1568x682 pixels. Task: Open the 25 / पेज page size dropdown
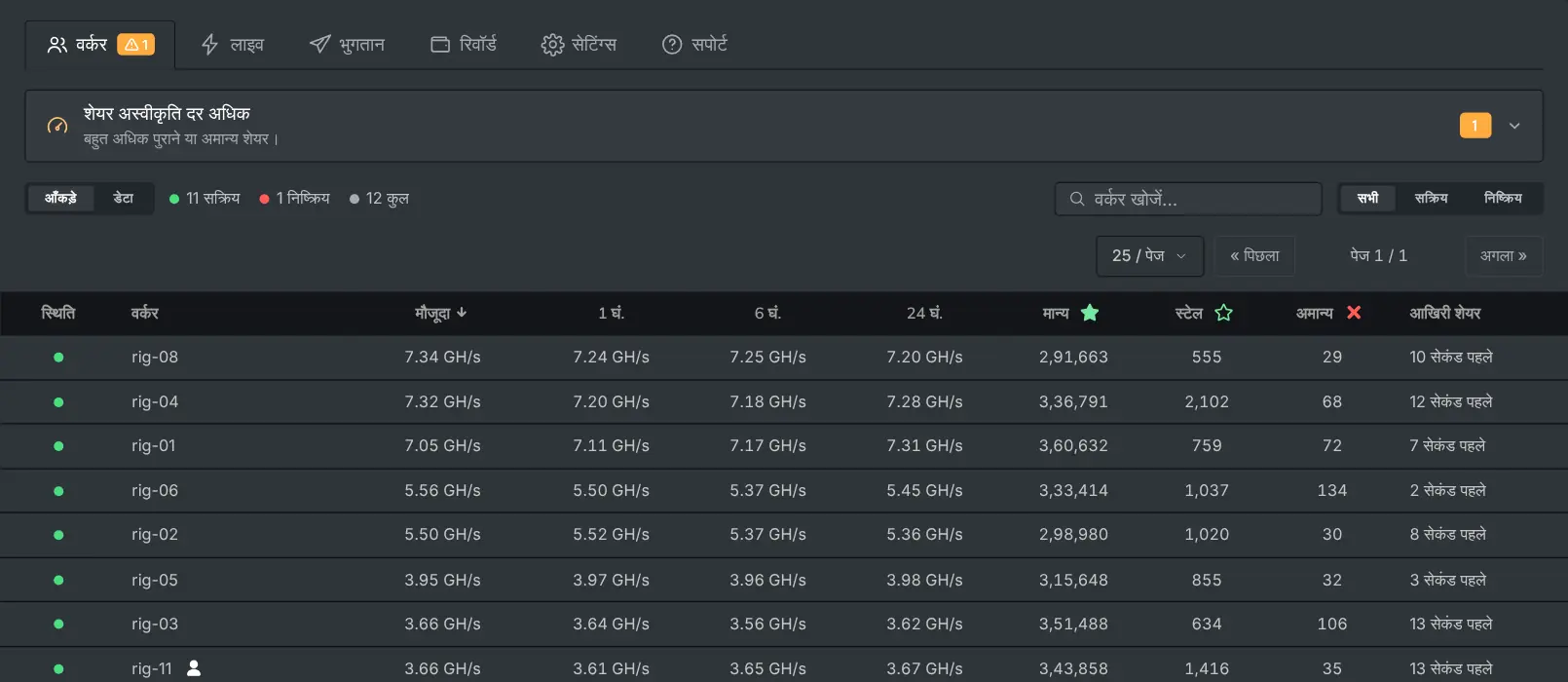(1150, 256)
